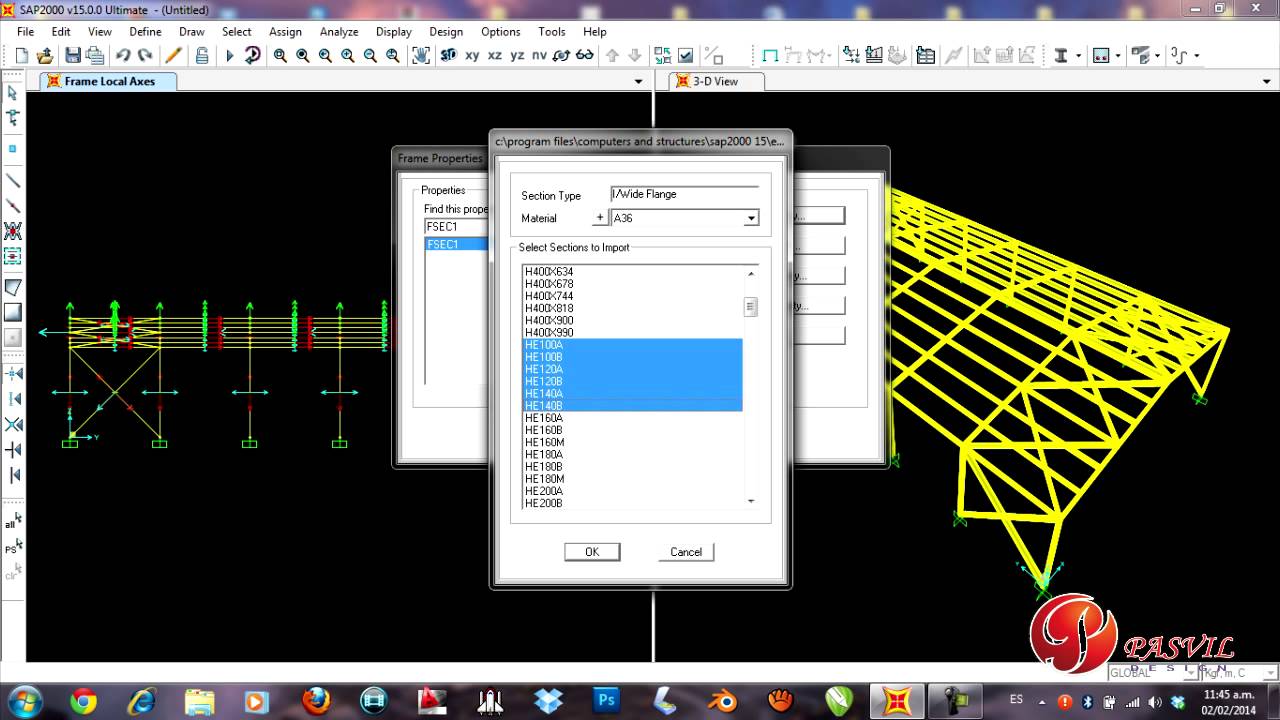Open the Define menu
The width and height of the screenshot is (1280, 720).
pyautogui.click(x=145, y=31)
